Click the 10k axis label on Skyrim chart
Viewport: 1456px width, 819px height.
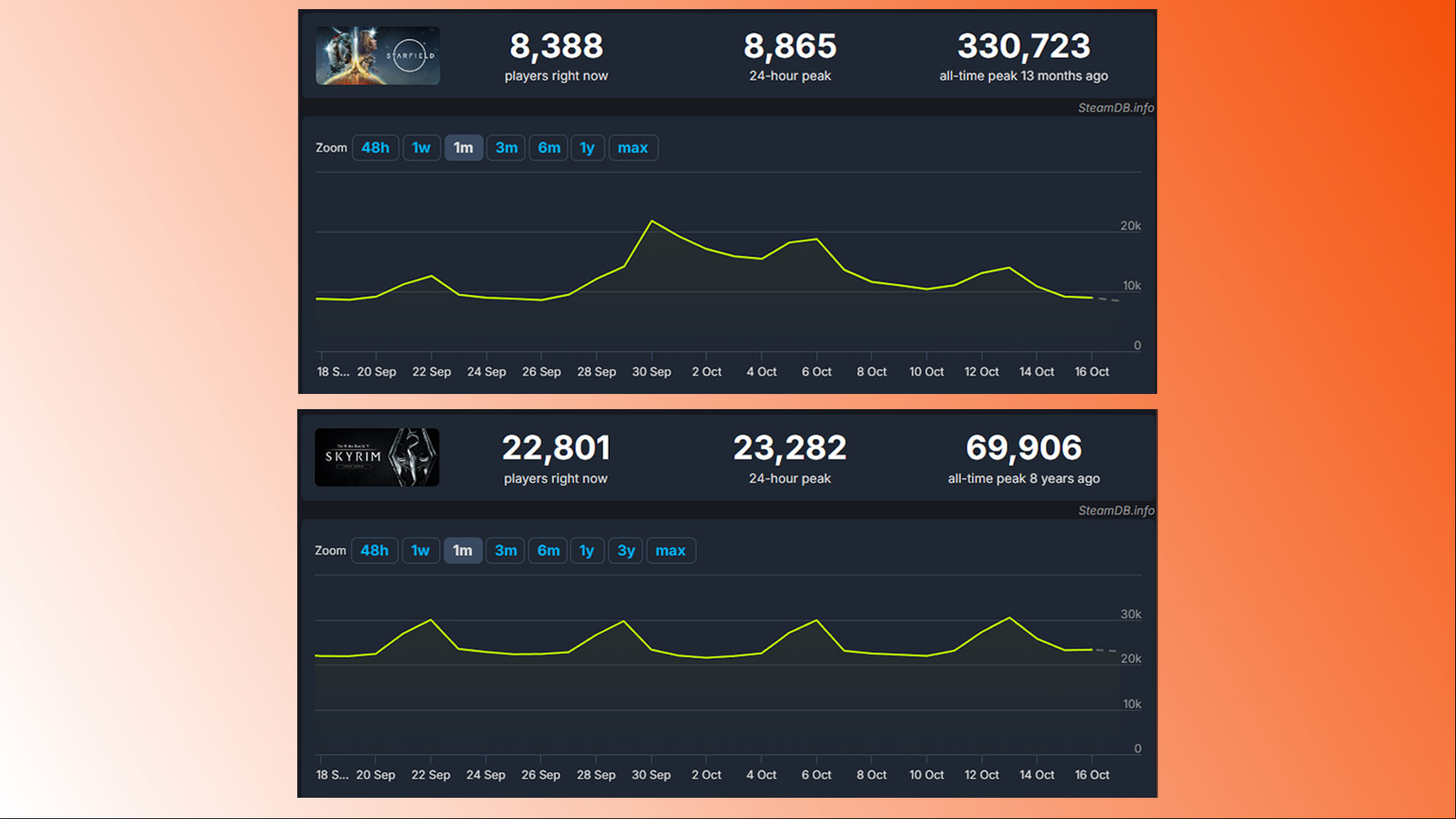tap(1132, 705)
